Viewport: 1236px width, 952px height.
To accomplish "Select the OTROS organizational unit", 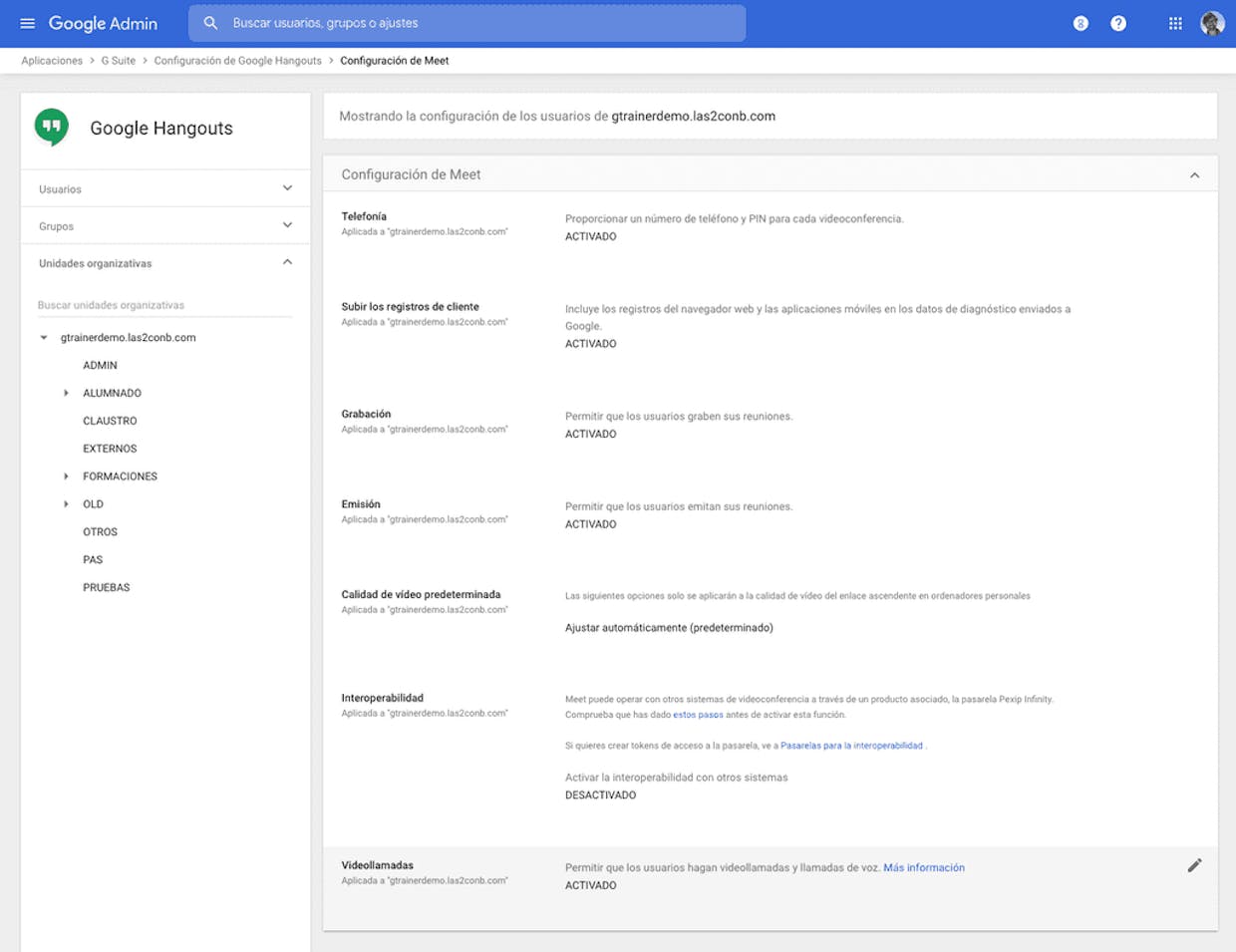I will (100, 532).
